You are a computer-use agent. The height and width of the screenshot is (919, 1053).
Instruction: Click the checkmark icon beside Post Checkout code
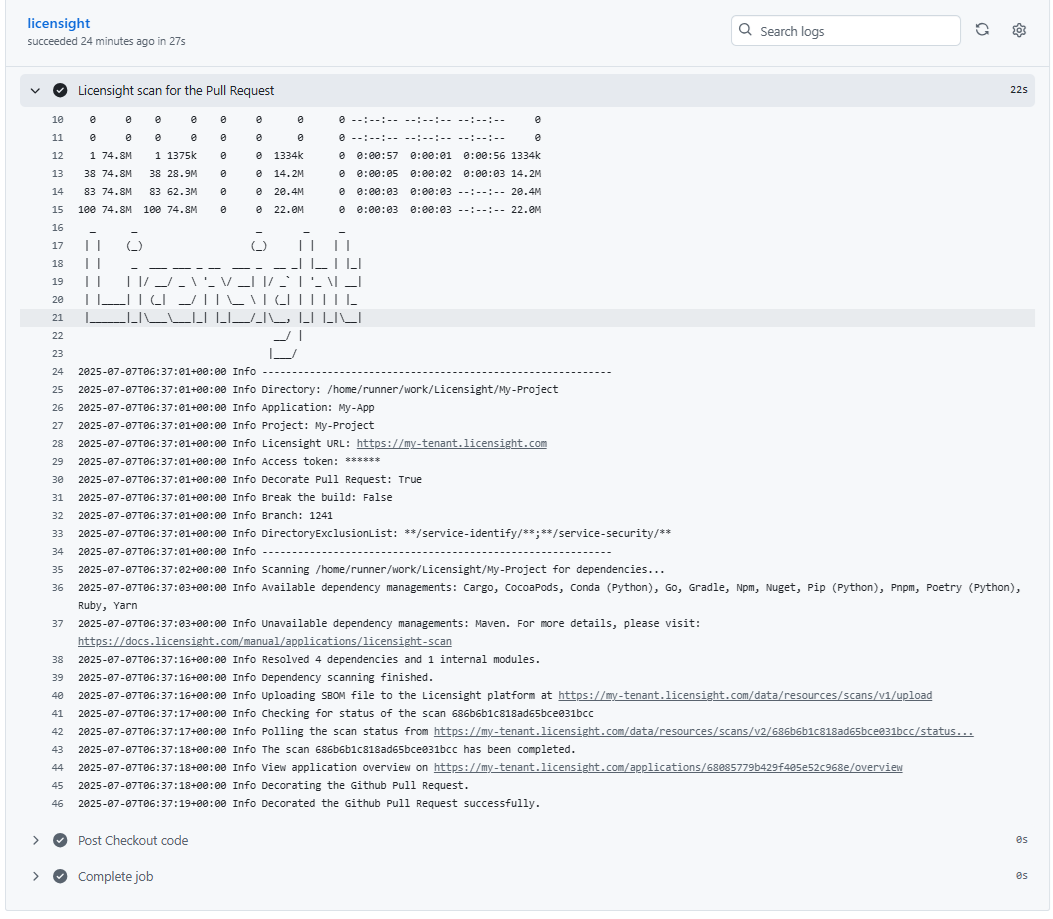[x=60, y=840]
